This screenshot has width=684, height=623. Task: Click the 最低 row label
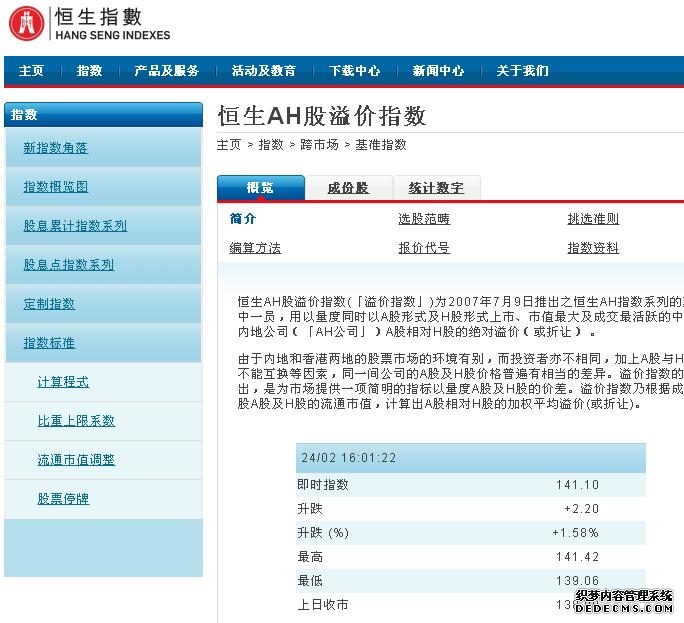tap(310, 581)
